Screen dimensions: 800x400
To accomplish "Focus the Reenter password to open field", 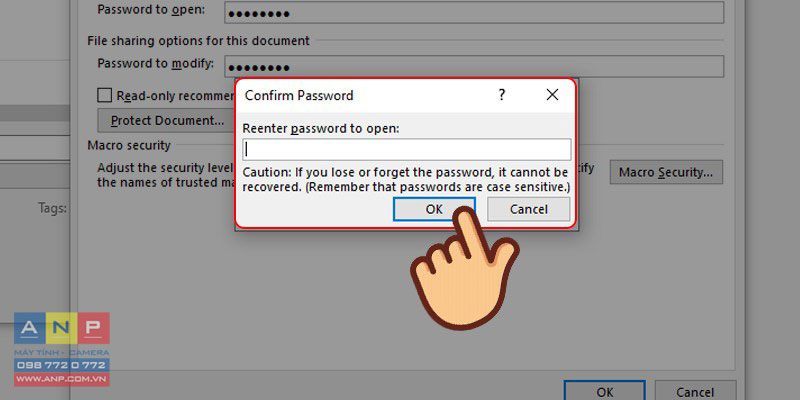I will tap(407, 149).
